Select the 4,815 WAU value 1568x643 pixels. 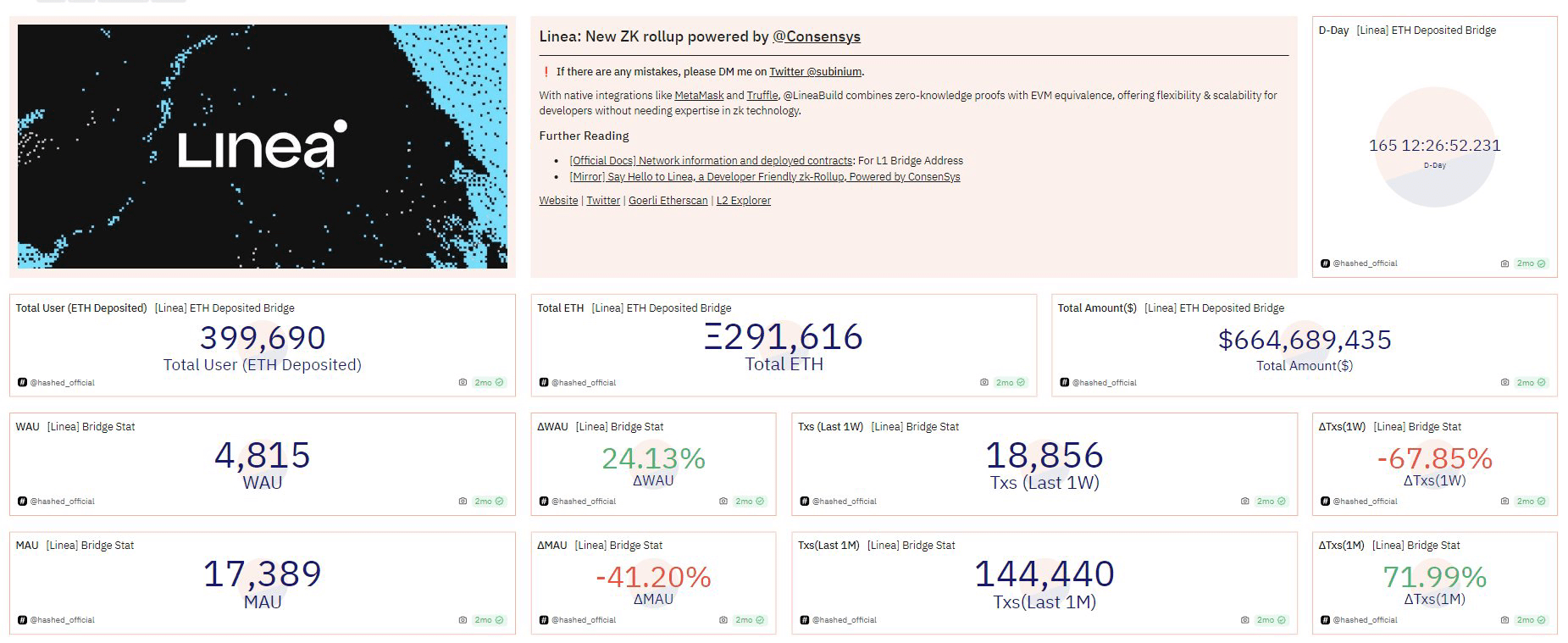click(x=263, y=456)
